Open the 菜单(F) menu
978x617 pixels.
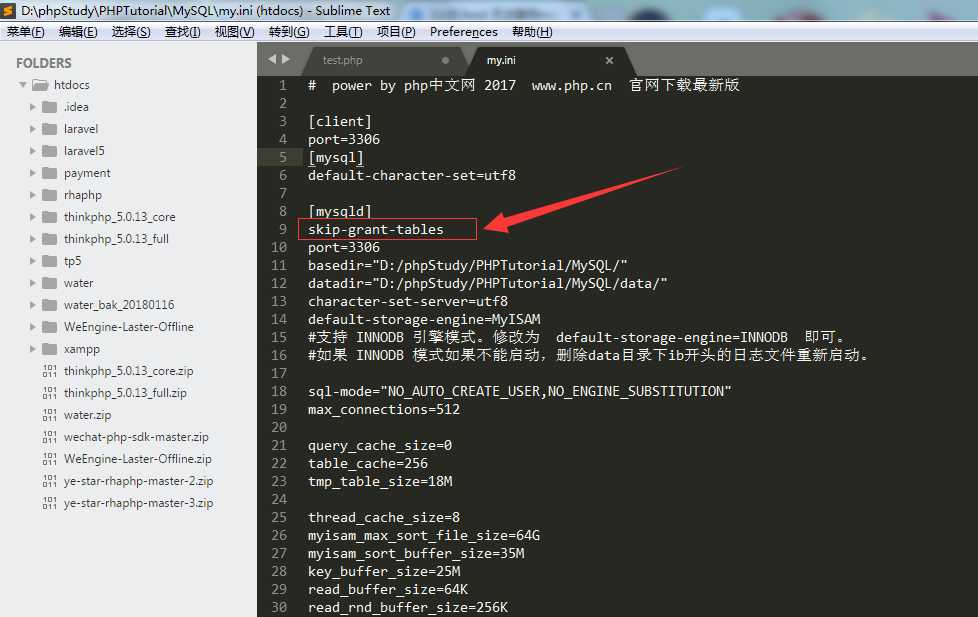pyautogui.click(x=26, y=32)
